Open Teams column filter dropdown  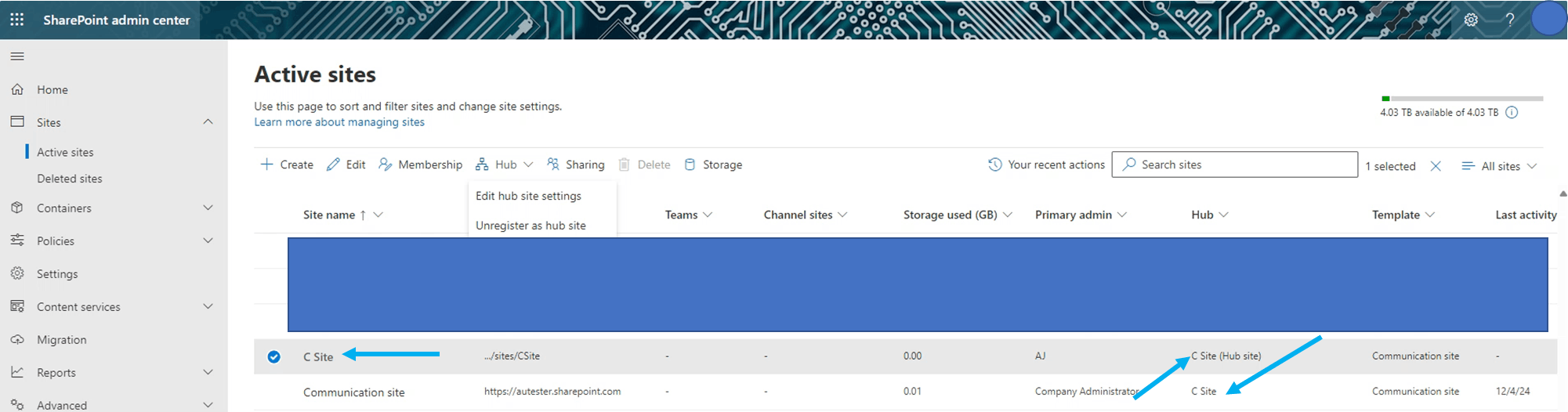click(x=708, y=215)
